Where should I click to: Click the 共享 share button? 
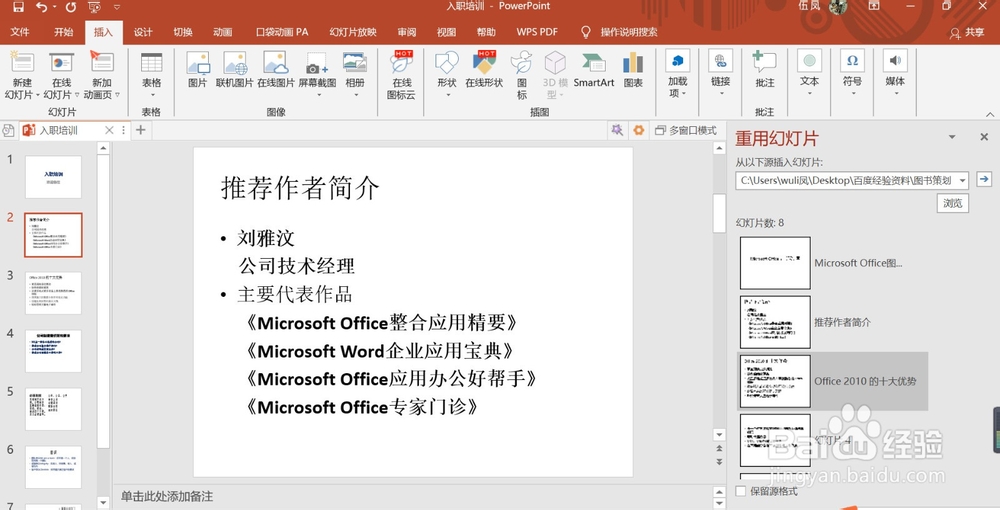click(x=967, y=32)
